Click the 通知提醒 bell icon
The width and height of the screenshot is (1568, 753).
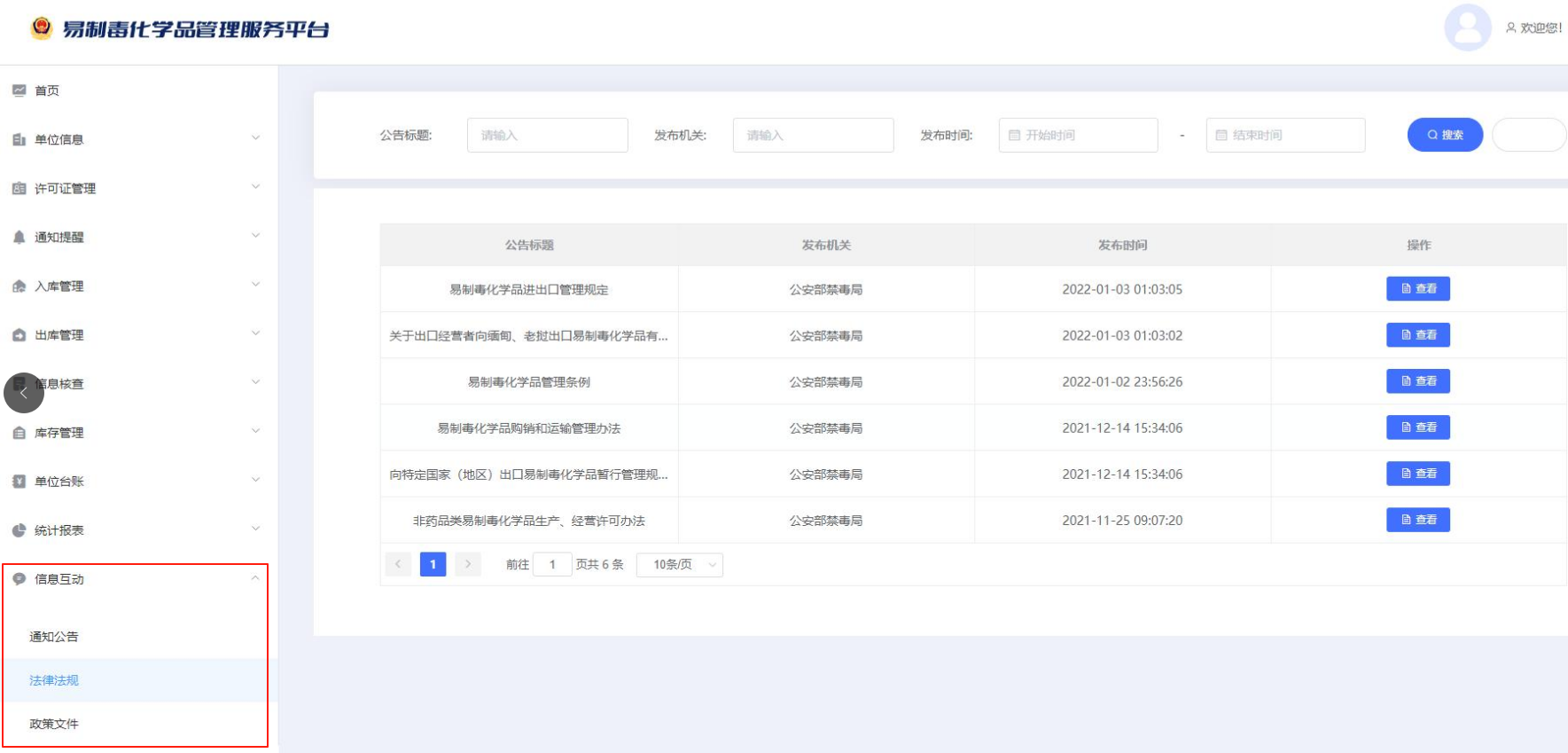click(x=20, y=237)
